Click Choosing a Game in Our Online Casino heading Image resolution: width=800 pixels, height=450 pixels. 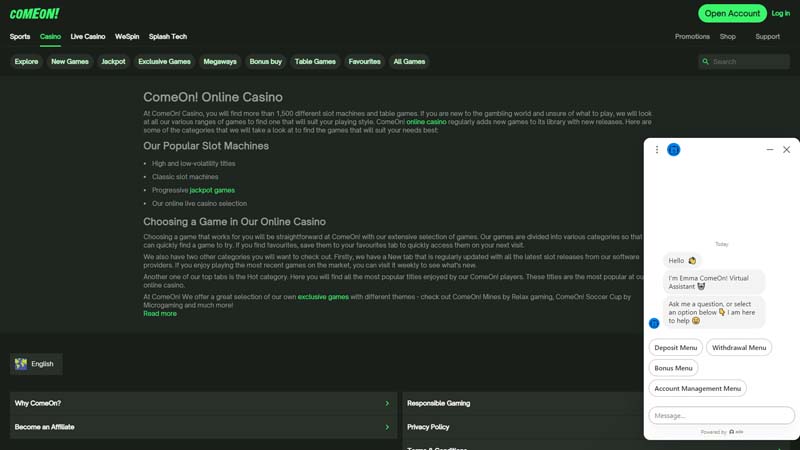click(x=234, y=222)
